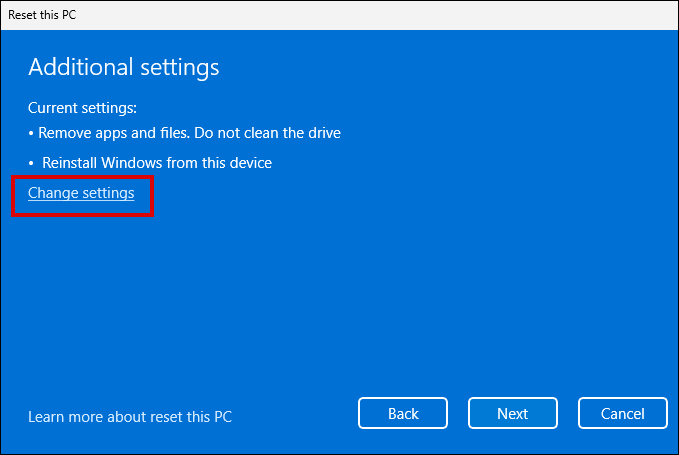Click the Change settings link
The height and width of the screenshot is (455, 679).
[x=81, y=193]
